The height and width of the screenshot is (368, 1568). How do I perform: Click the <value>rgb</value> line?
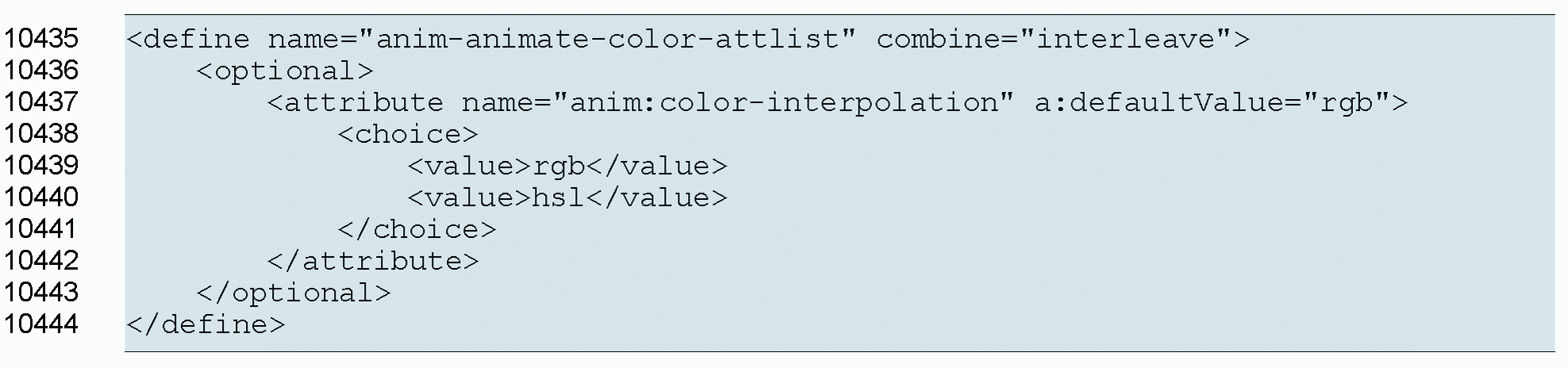tap(567, 166)
